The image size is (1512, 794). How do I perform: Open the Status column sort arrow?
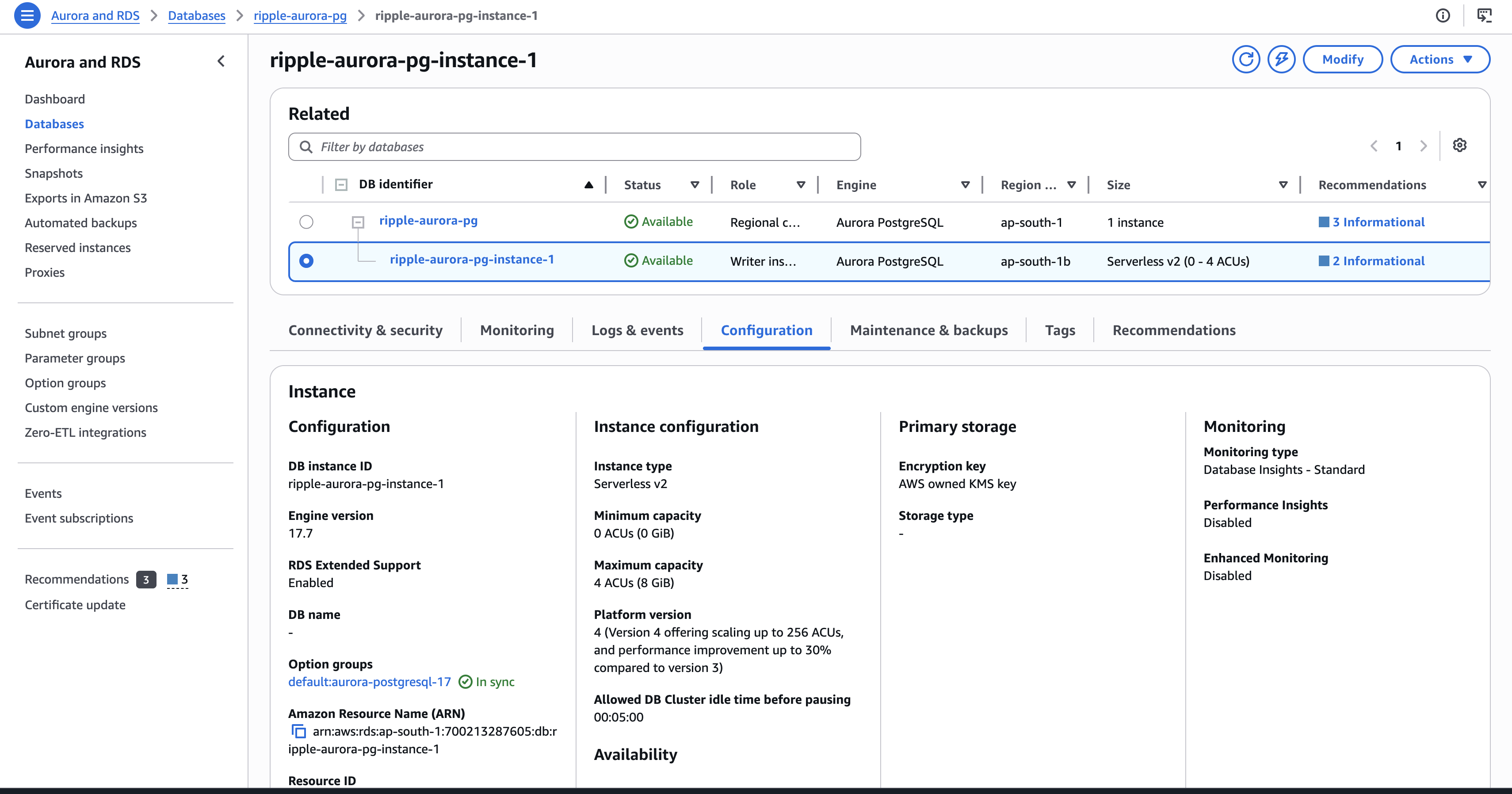pos(695,185)
